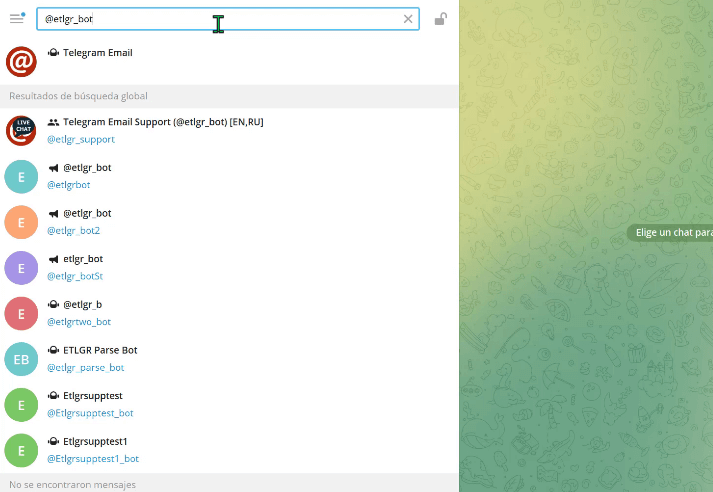Click the megaphone icon in the @etlgr_bot2 row

53,213
